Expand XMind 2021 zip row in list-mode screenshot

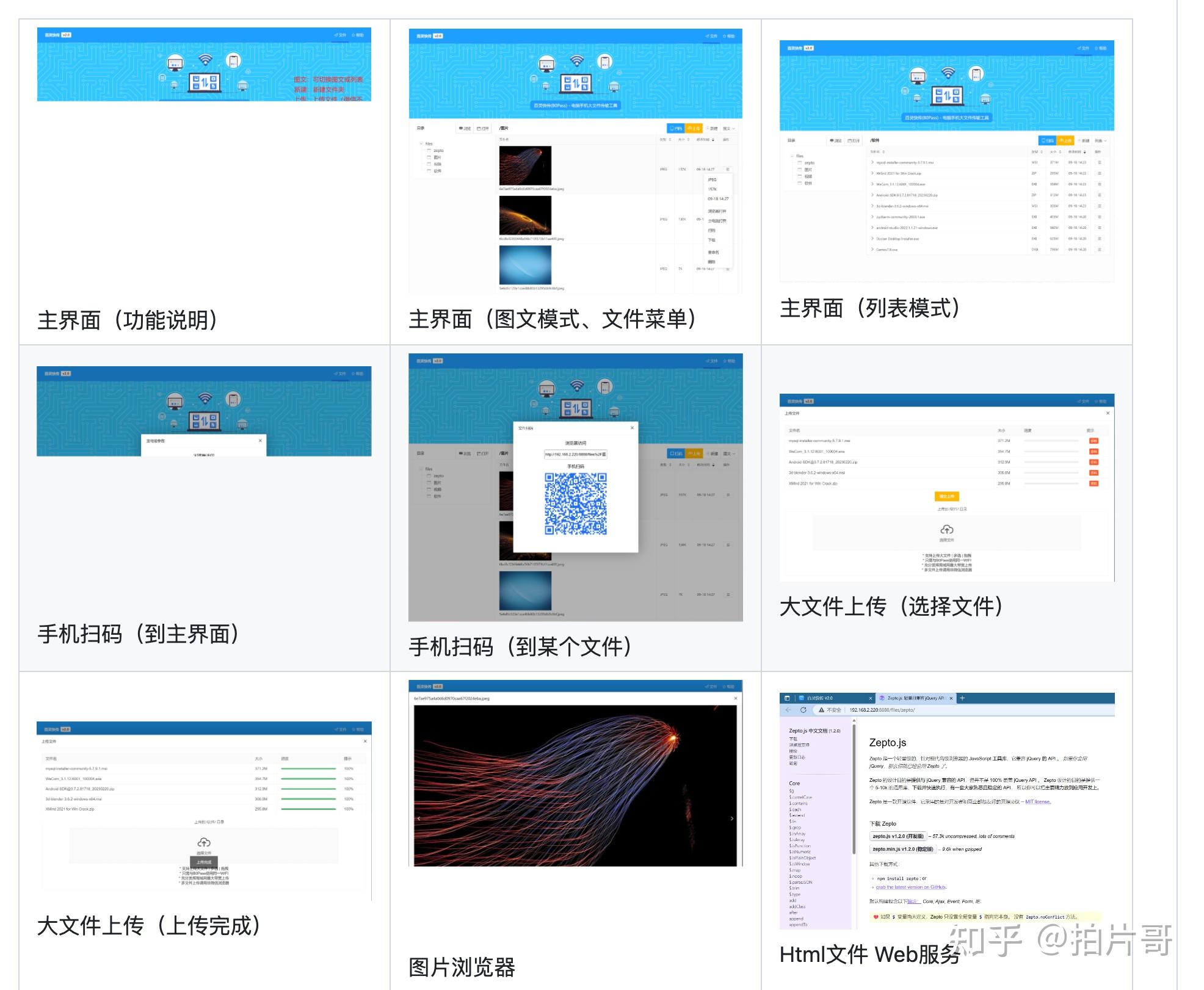[872, 173]
